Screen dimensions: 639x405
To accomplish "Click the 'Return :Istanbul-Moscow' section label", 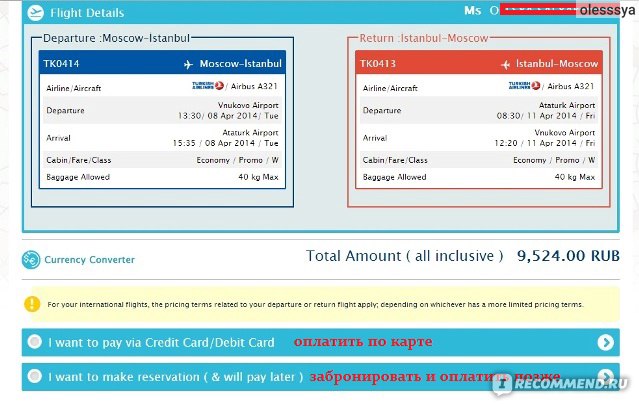I will [x=424, y=38].
